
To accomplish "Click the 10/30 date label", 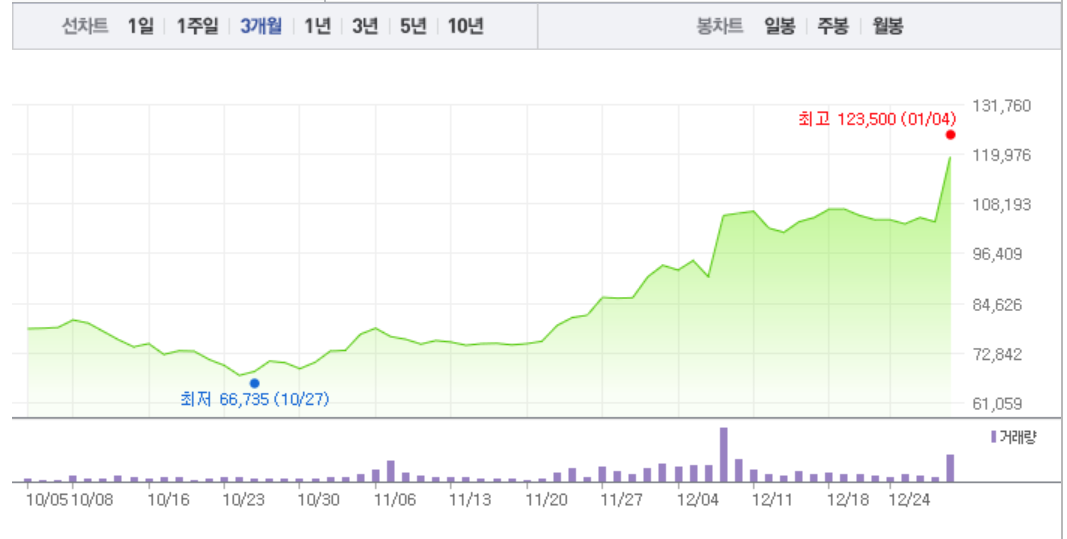I will 318,500.
